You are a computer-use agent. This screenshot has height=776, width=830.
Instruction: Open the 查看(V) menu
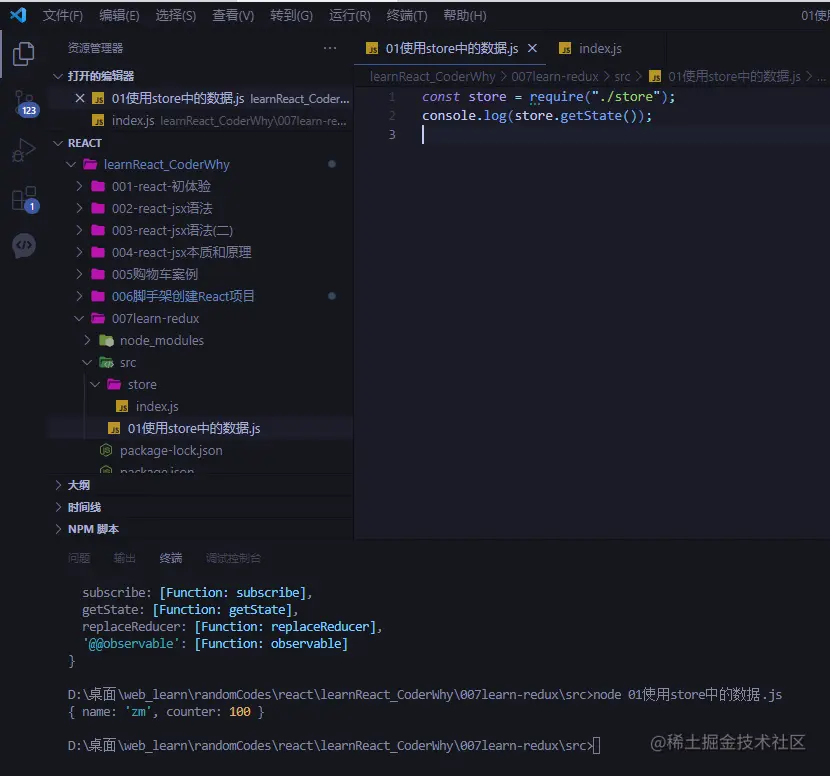(233, 15)
